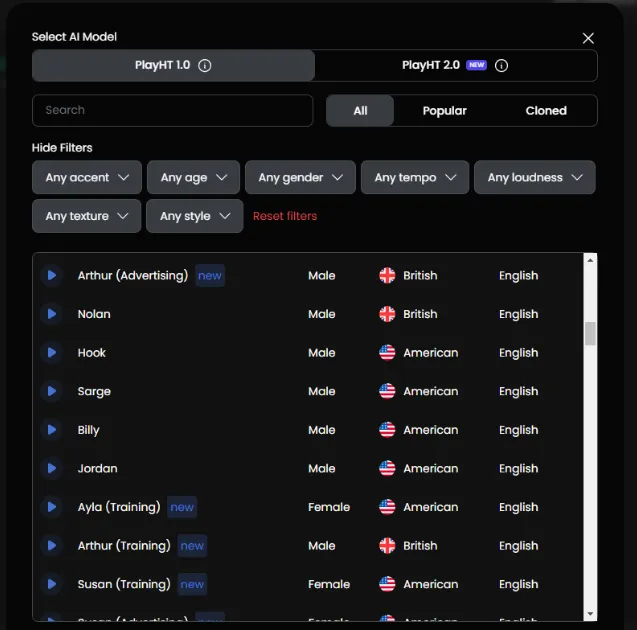Preview the Jordan voice
This screenshot has width=637, height=630.
[52, 468]
